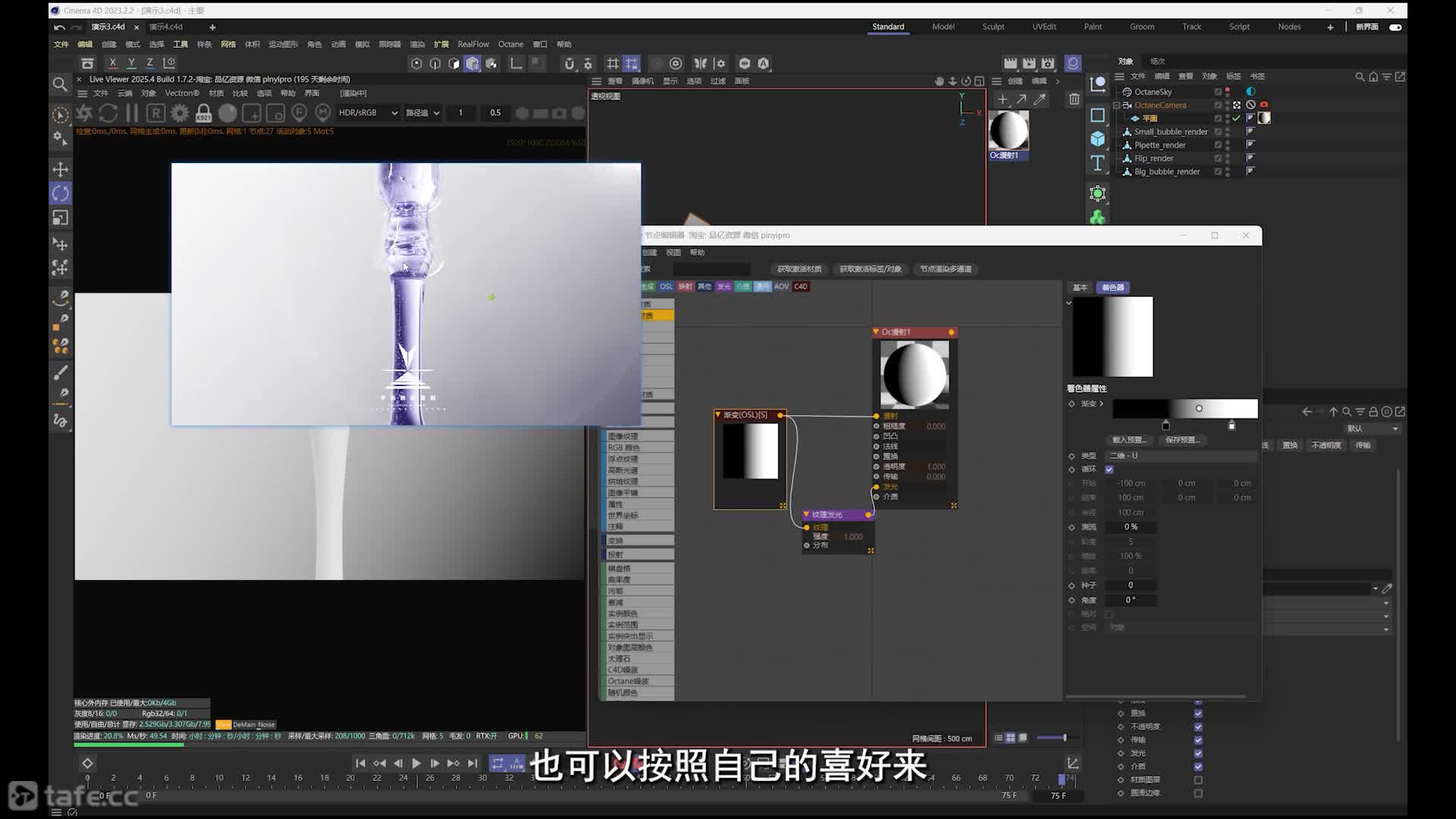Open the 路径追踪 kernel dropdown
1456x819 pixels.
pyautogui.click(x=422, y=113)
